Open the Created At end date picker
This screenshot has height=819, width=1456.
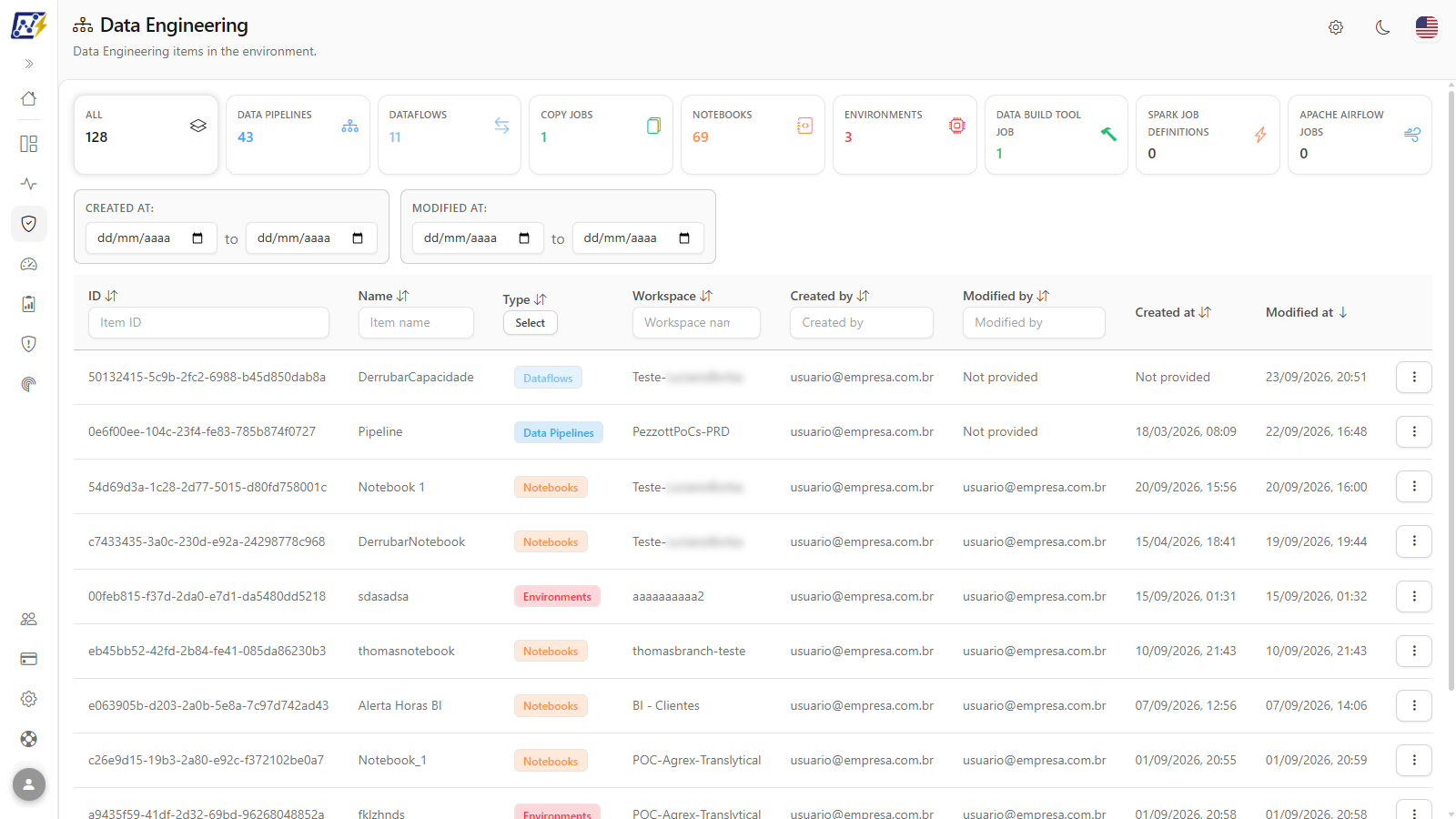(358, 238)
